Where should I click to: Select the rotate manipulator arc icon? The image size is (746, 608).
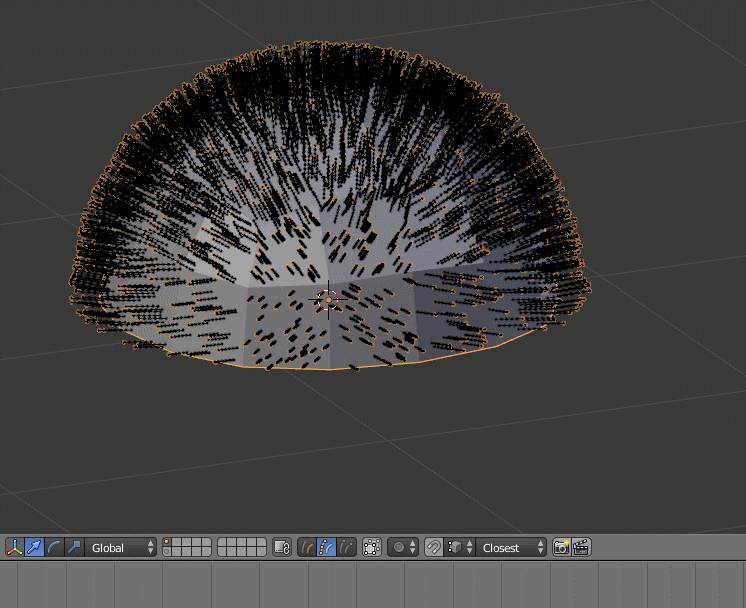point(54,548)
